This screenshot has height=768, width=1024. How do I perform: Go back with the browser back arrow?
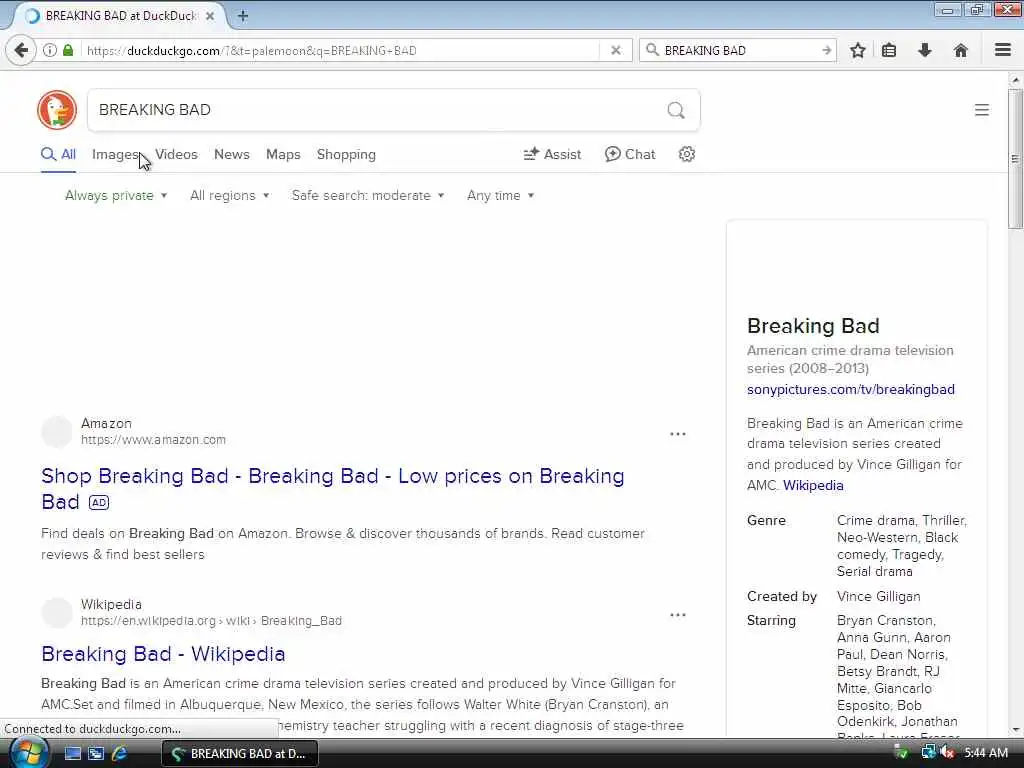pos(22,50)
